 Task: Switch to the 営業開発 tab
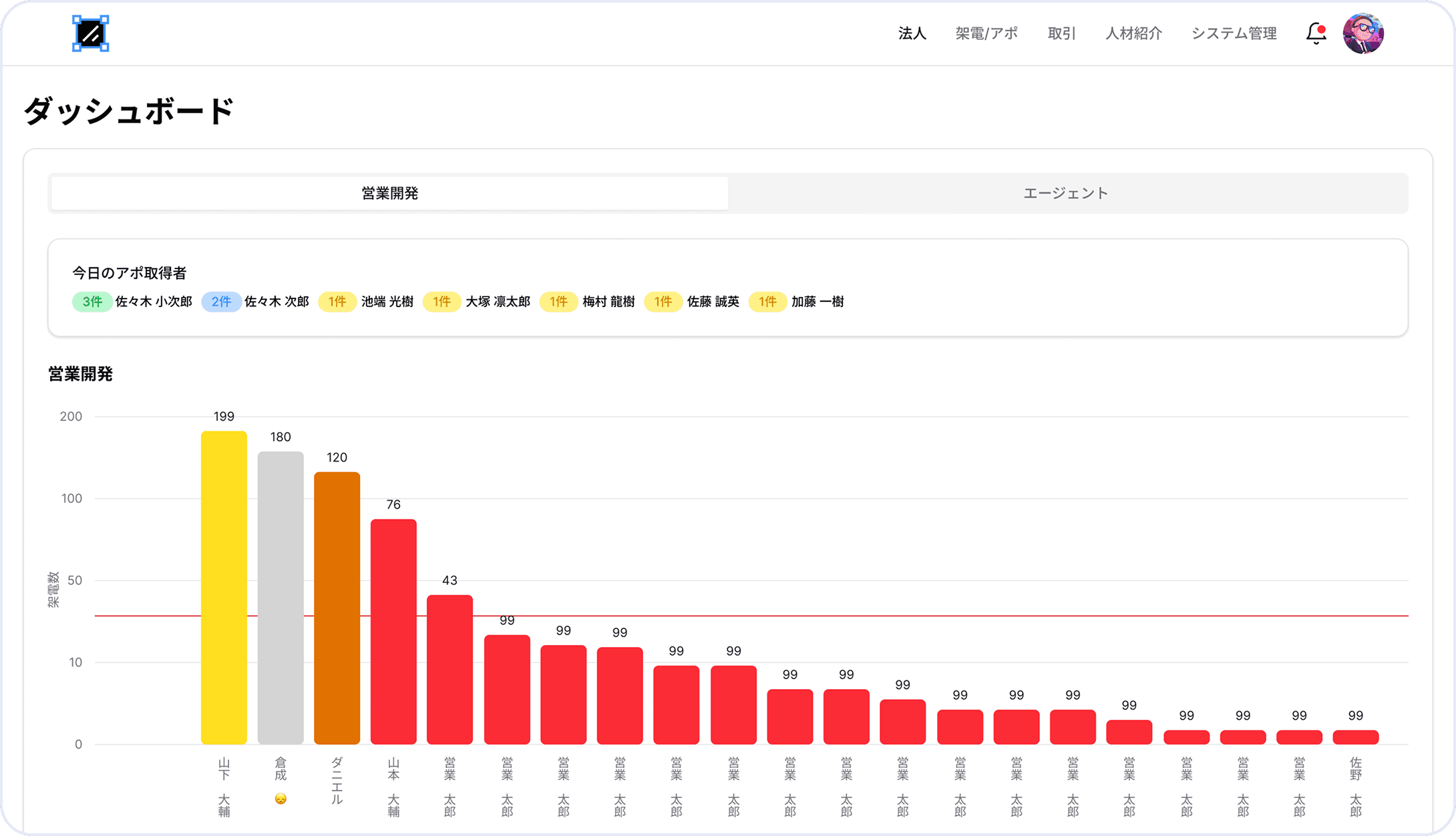(389, 194)
